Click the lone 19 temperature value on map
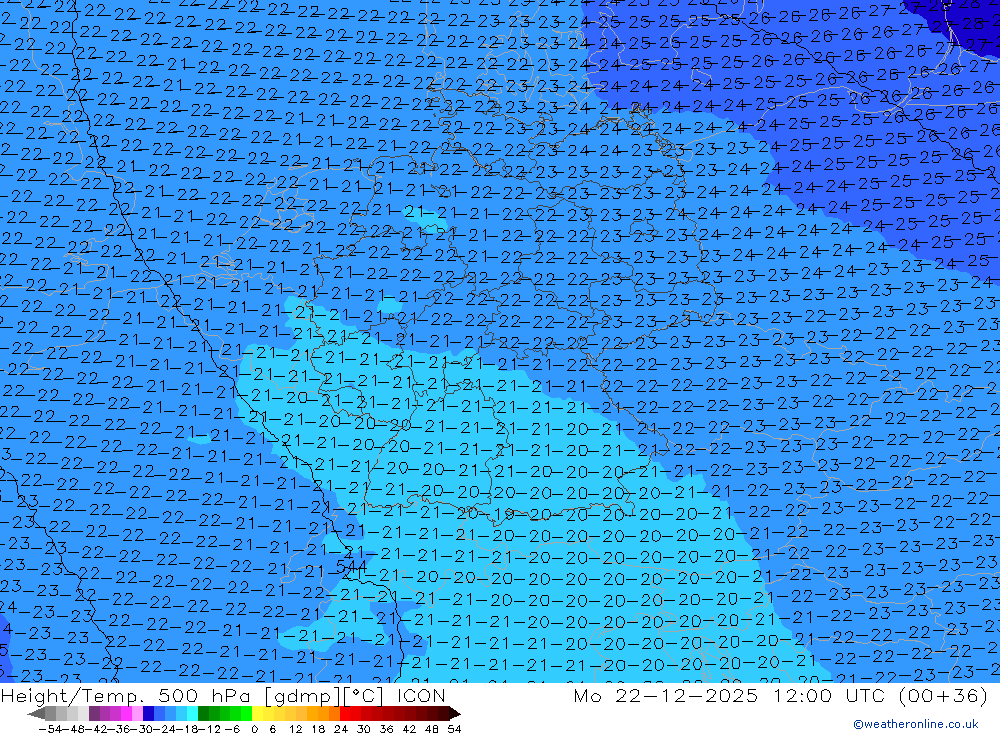This screenshot has width=1000, height=733. (x=506, y=514)
